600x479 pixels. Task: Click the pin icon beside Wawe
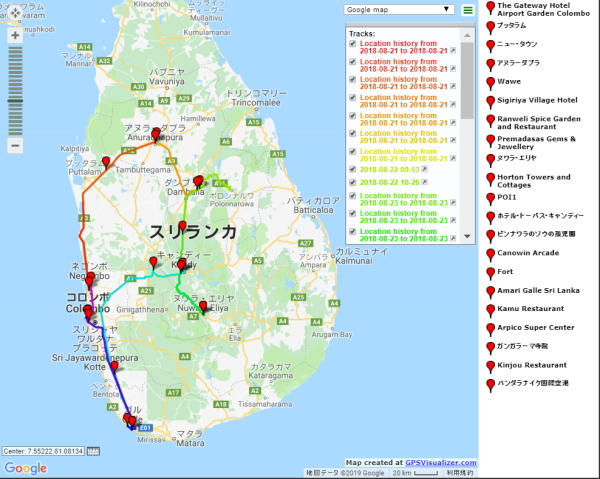click(x=490, y=84)
